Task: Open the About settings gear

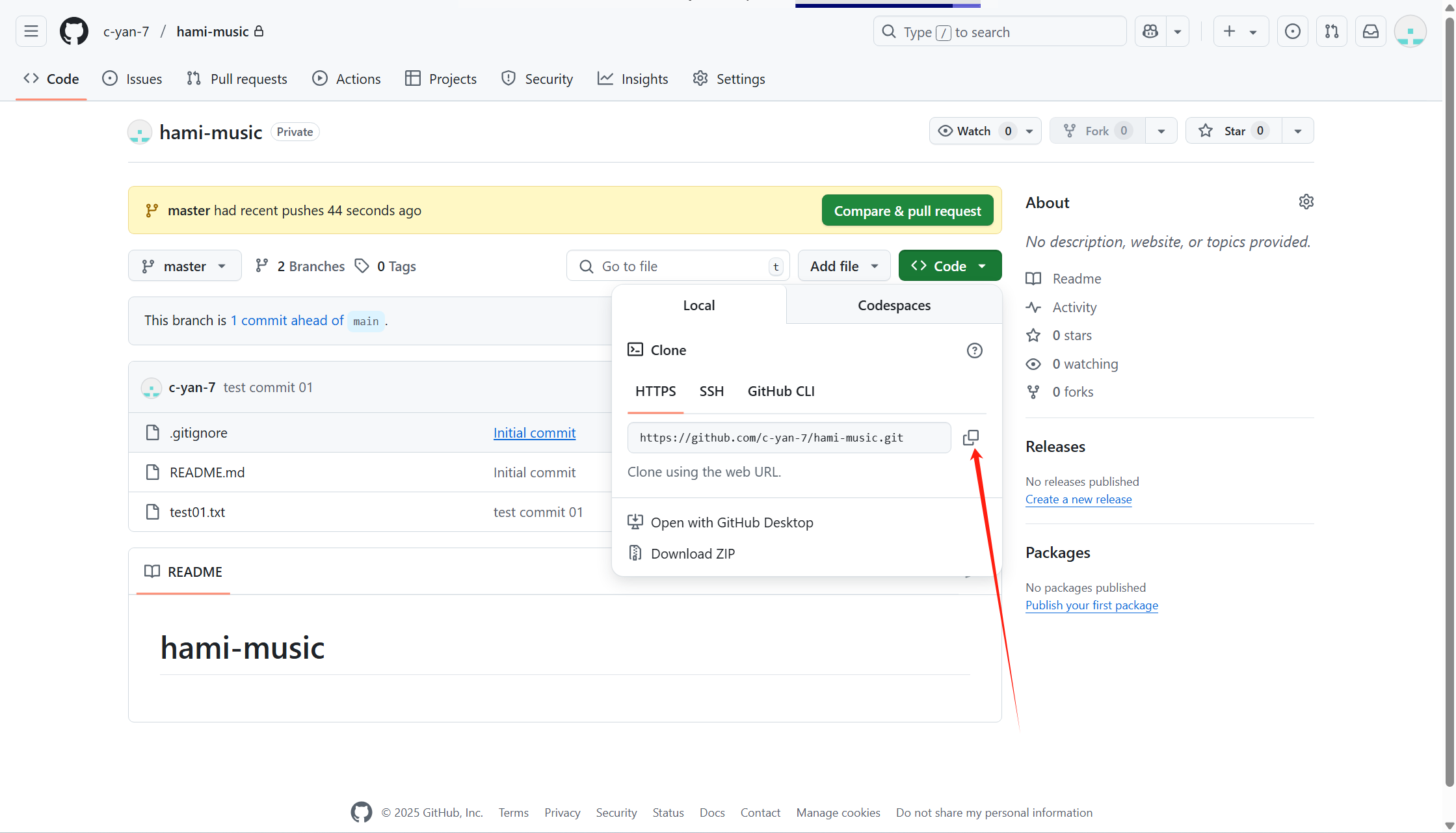Action: [x=1306, y=202]
